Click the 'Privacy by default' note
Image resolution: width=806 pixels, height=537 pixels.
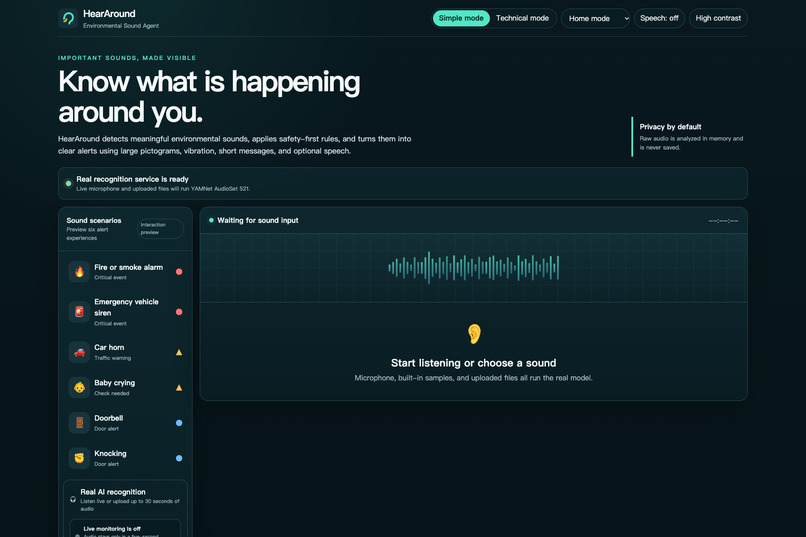tap(670, 127)
